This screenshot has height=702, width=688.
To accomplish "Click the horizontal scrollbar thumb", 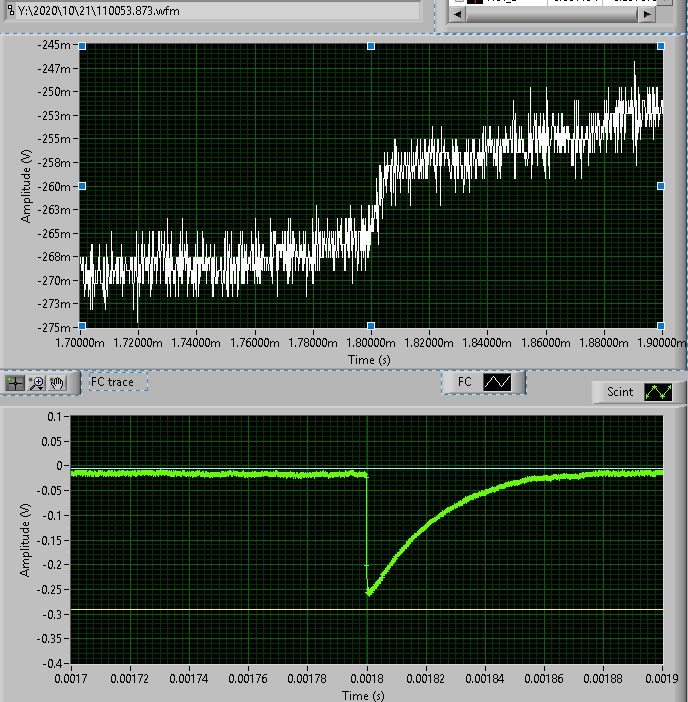I will point(552,14).
